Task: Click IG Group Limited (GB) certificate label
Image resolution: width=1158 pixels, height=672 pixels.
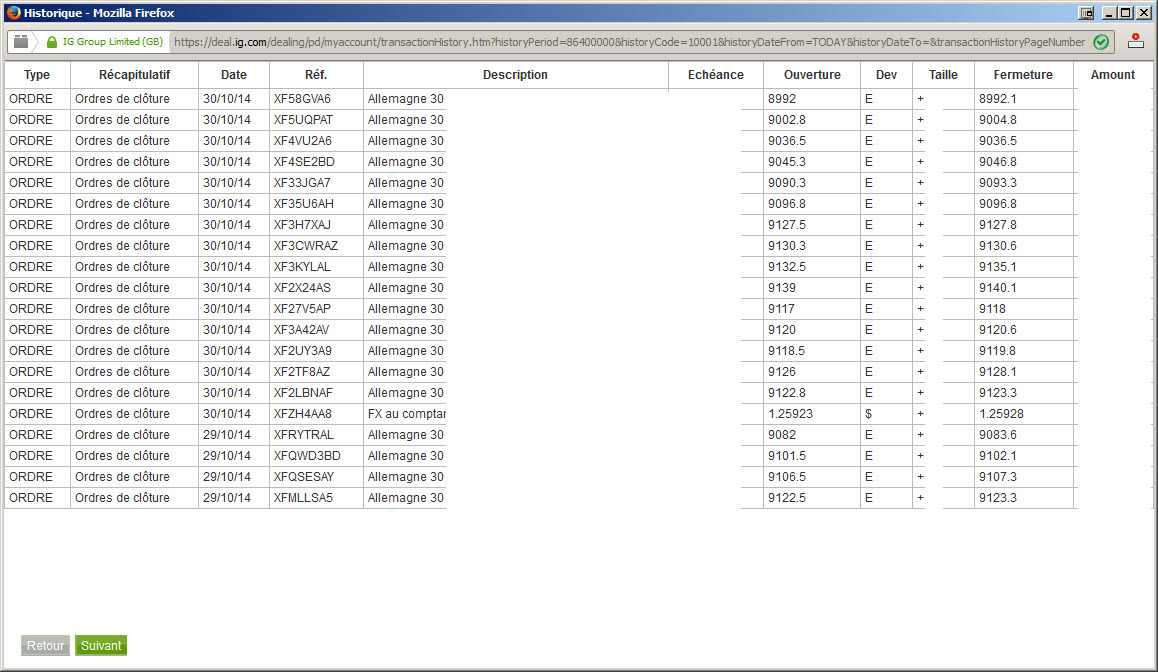Action: tap(113, 41)
